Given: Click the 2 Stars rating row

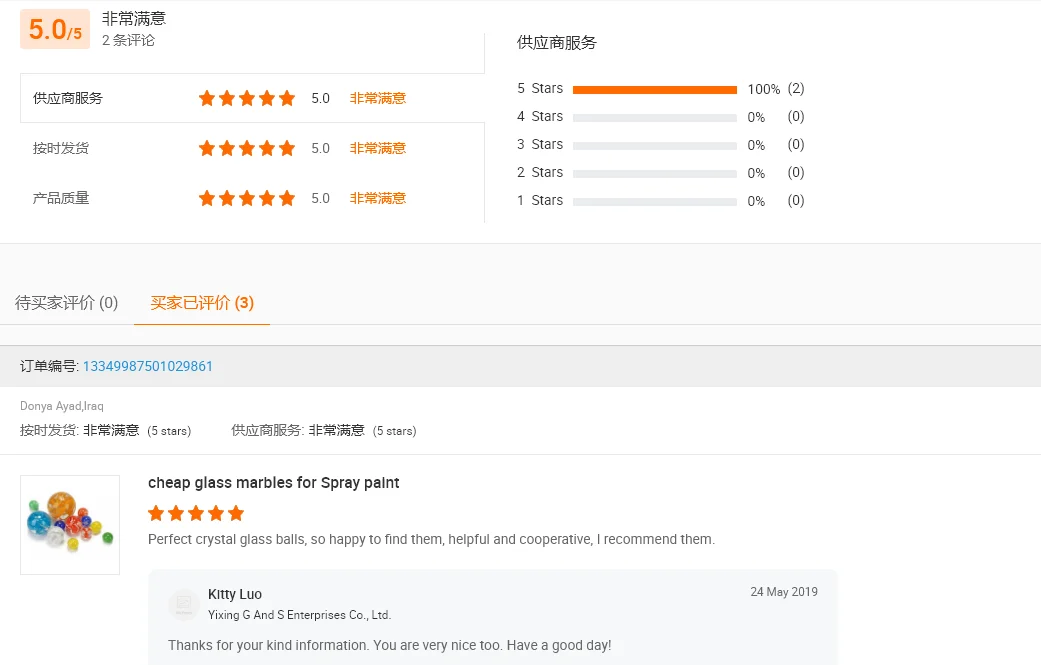Looking at the screenshot, I should (x=540, y=173).
